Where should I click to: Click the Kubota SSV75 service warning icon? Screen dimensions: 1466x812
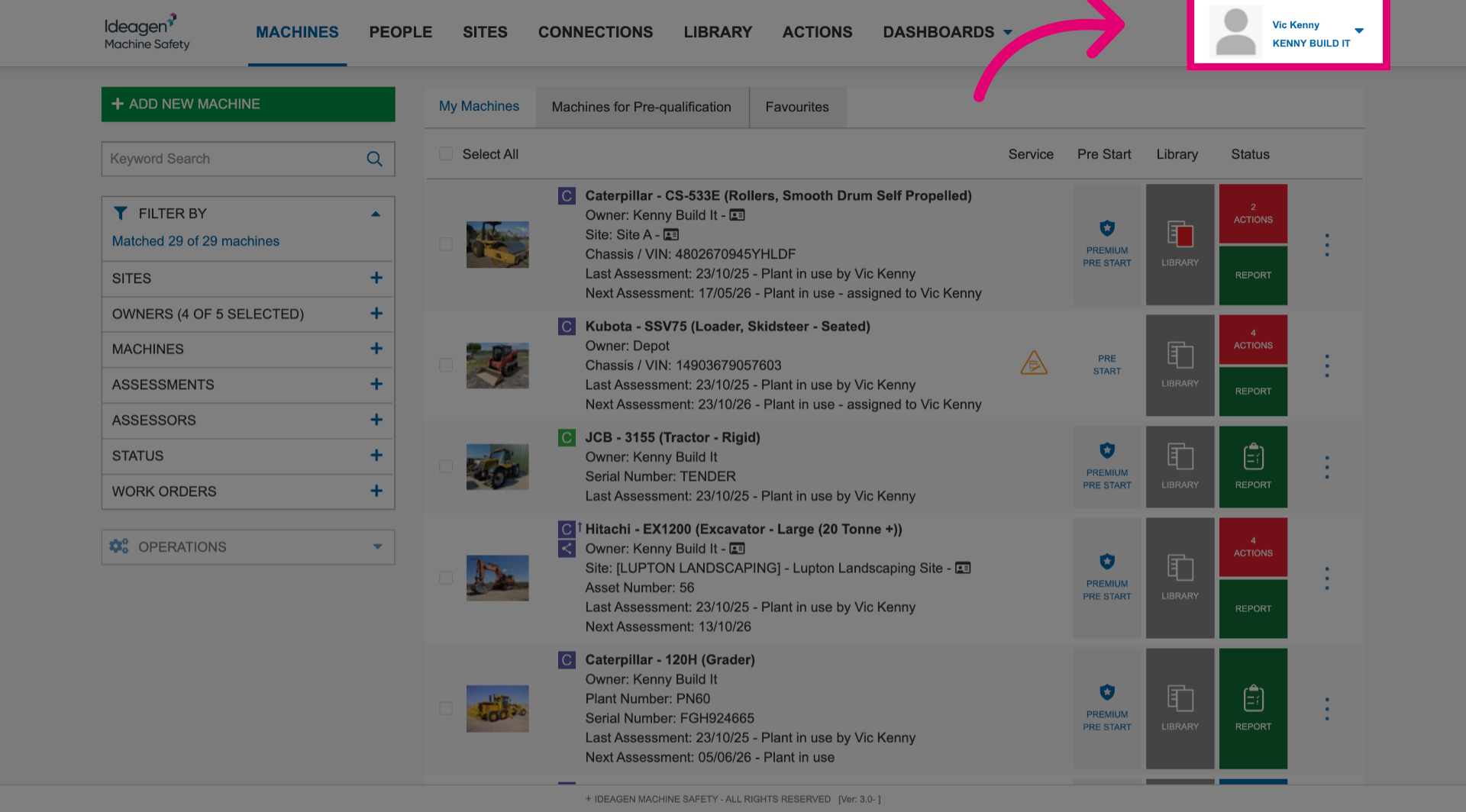click(x=1034, y=362)
